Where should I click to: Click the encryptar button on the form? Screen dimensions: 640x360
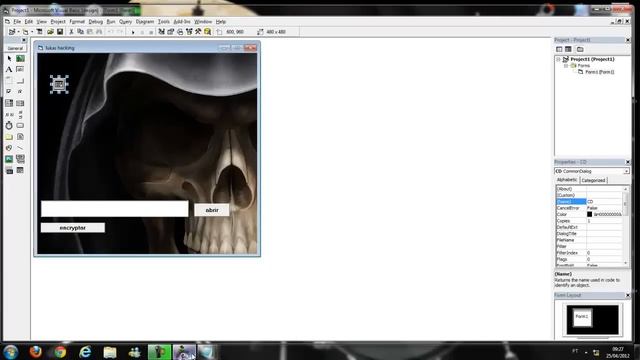73,228
